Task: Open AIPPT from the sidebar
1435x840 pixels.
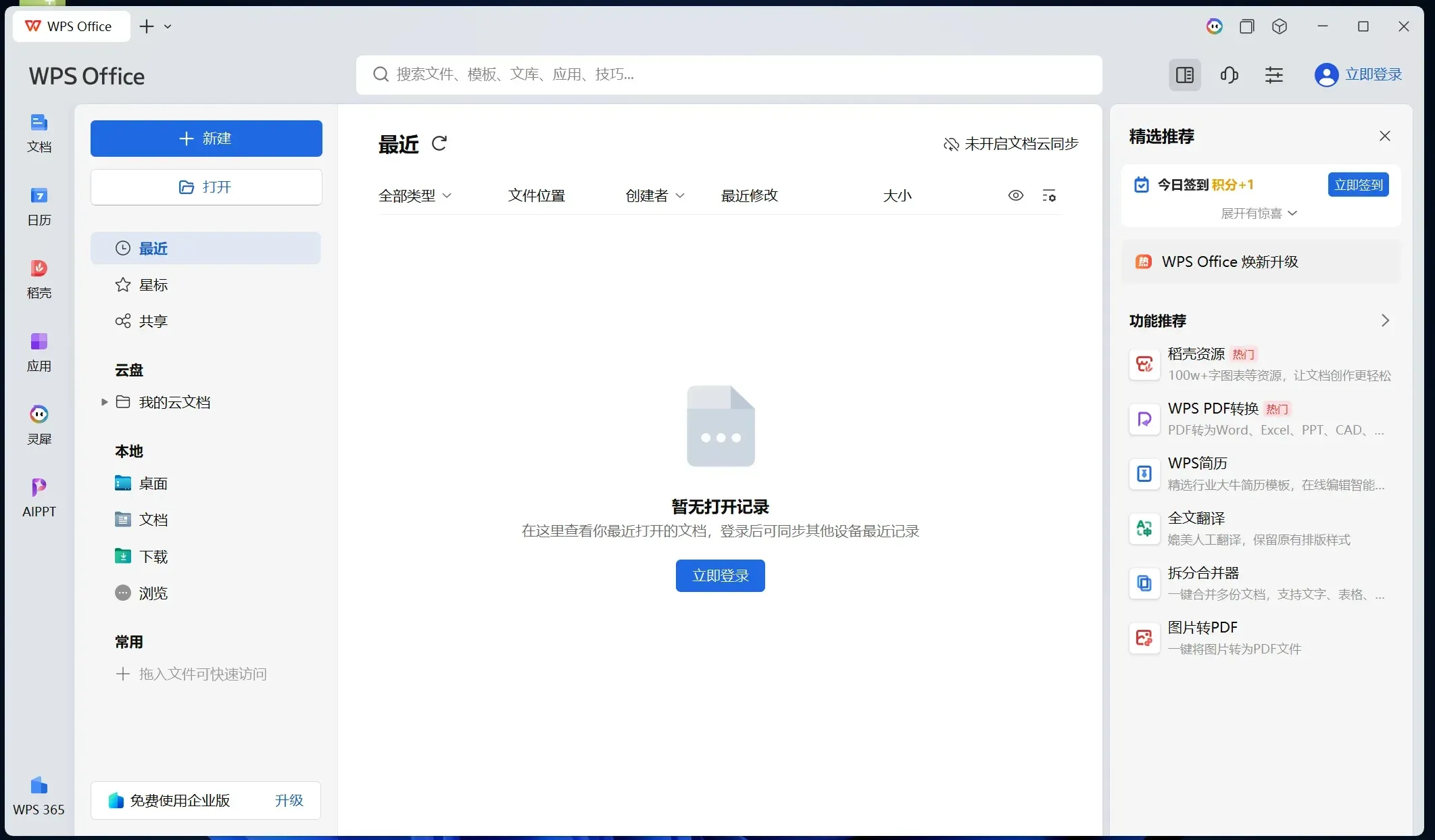Action: pos(39,498)
